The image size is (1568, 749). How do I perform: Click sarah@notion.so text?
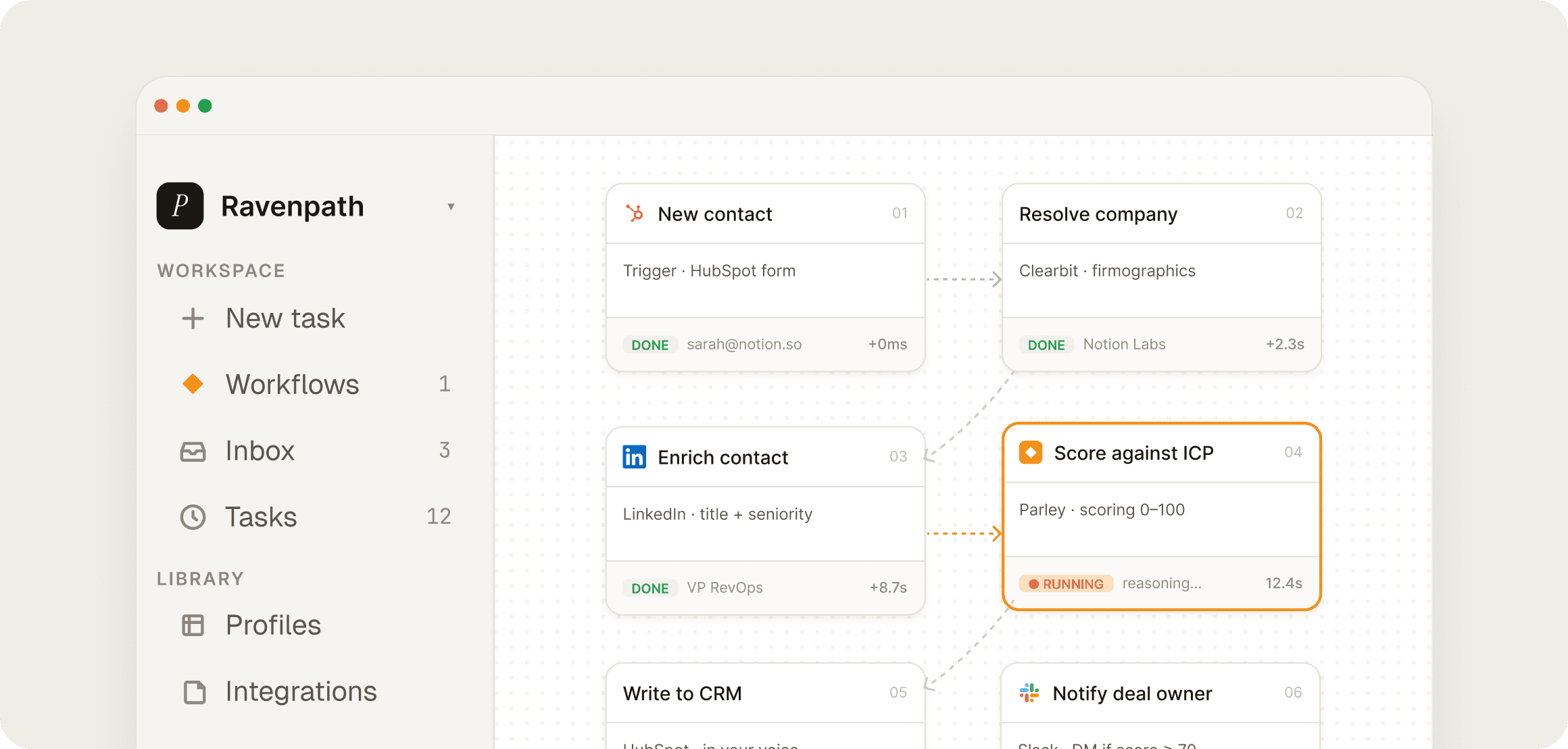(x=744, y=344)
